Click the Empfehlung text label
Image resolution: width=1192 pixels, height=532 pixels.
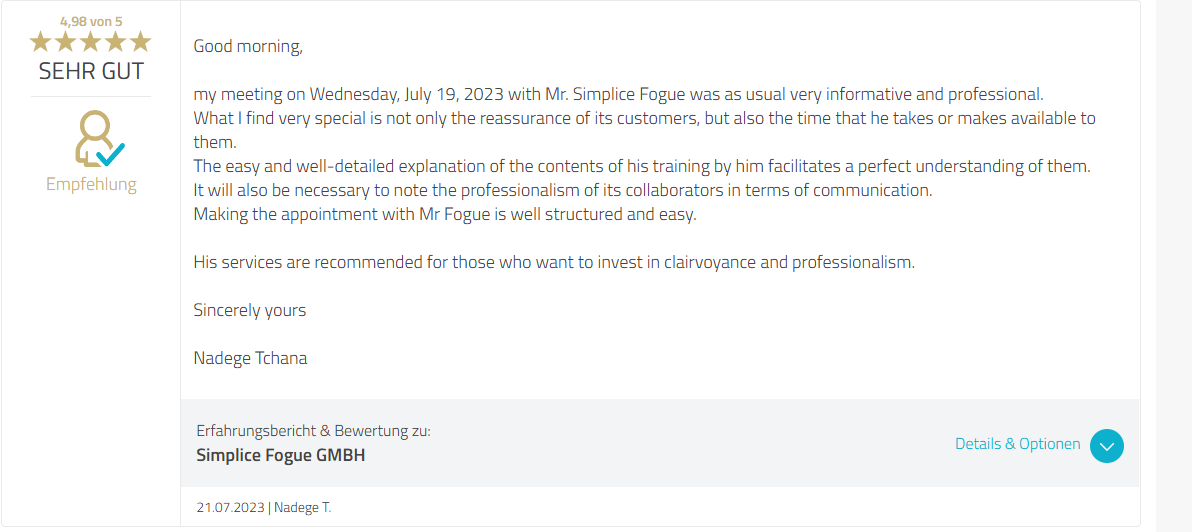tap(91, 184)
